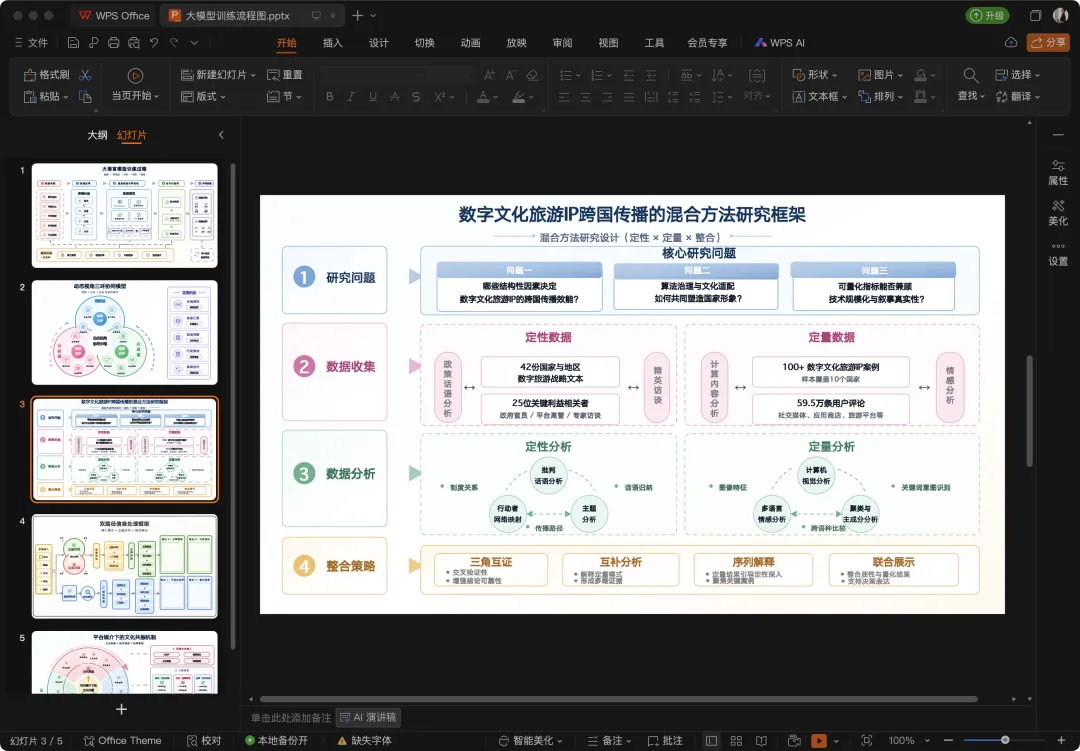Click the Cut scissors icon
This screenshot has height=751, width=1080.
(85, 75)
